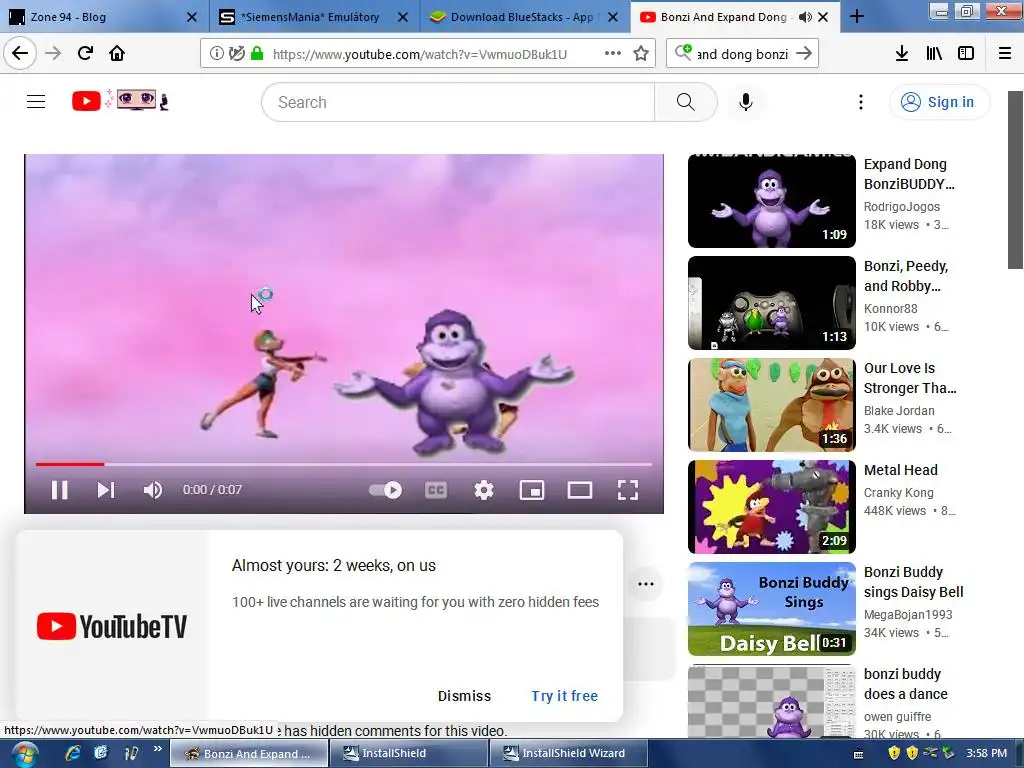Open the YouTube hamburger guide menu
The width and height of the screenshot is (1024, 768).
pyautogui.click(x=36, y=102)
